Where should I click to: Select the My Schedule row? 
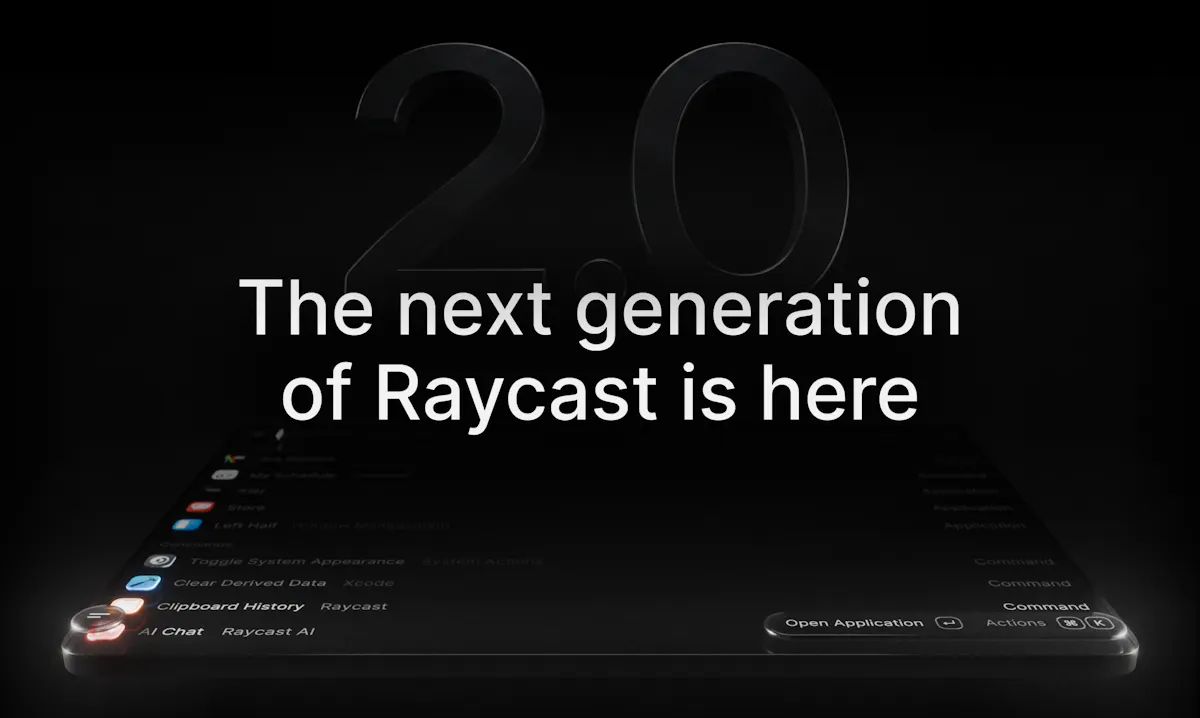[x=600, y=475]
